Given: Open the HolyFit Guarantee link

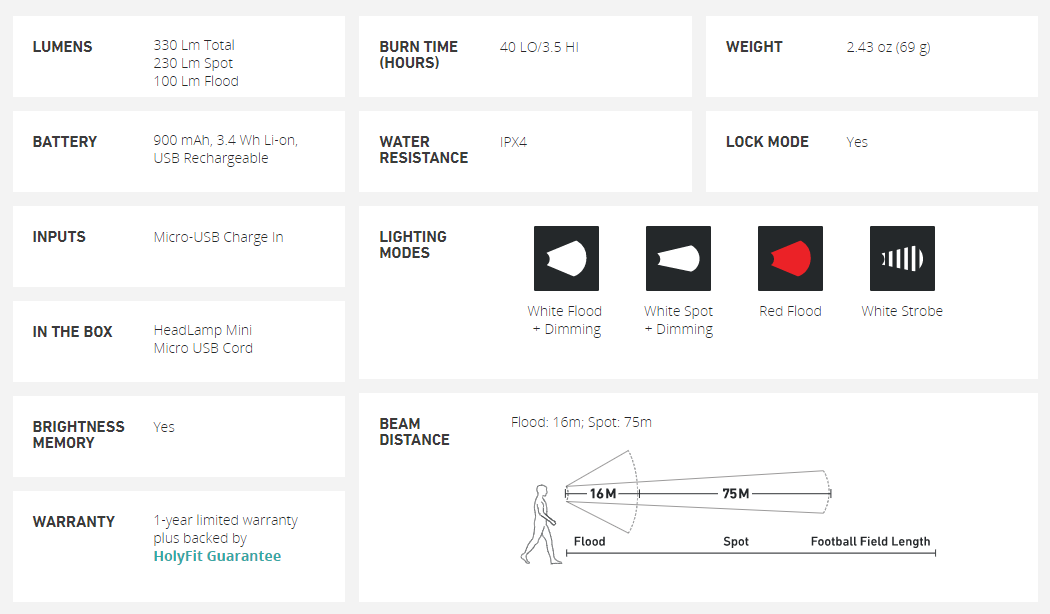Looking at the screenshot, I should pyautogui.click(x=217, y=556).
